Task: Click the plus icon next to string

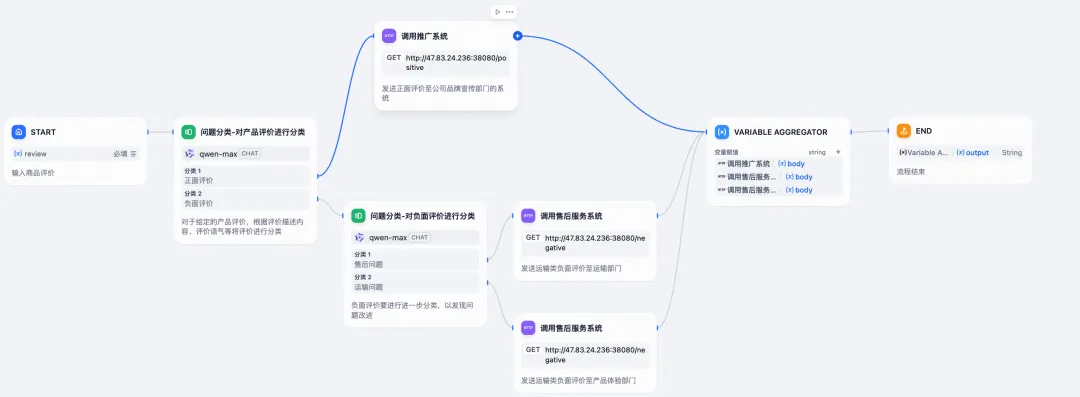Action: [838, 152]
